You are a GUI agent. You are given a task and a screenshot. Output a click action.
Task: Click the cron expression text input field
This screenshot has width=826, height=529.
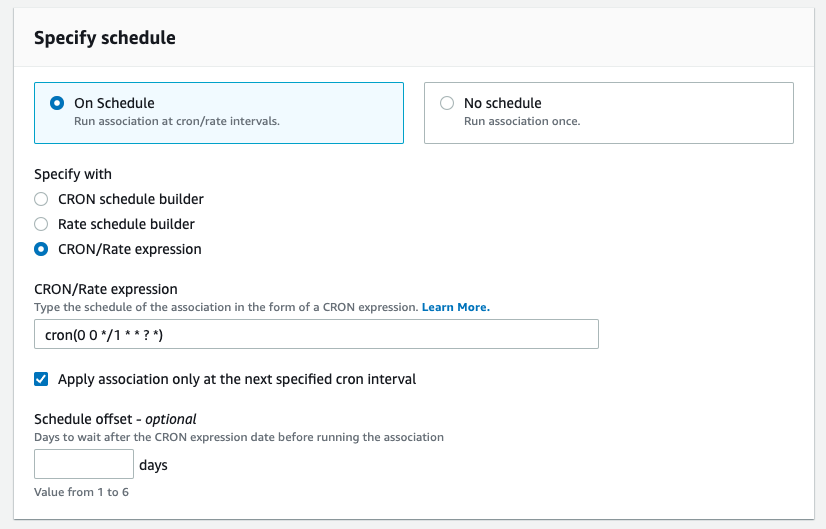(x=316, y=334)
